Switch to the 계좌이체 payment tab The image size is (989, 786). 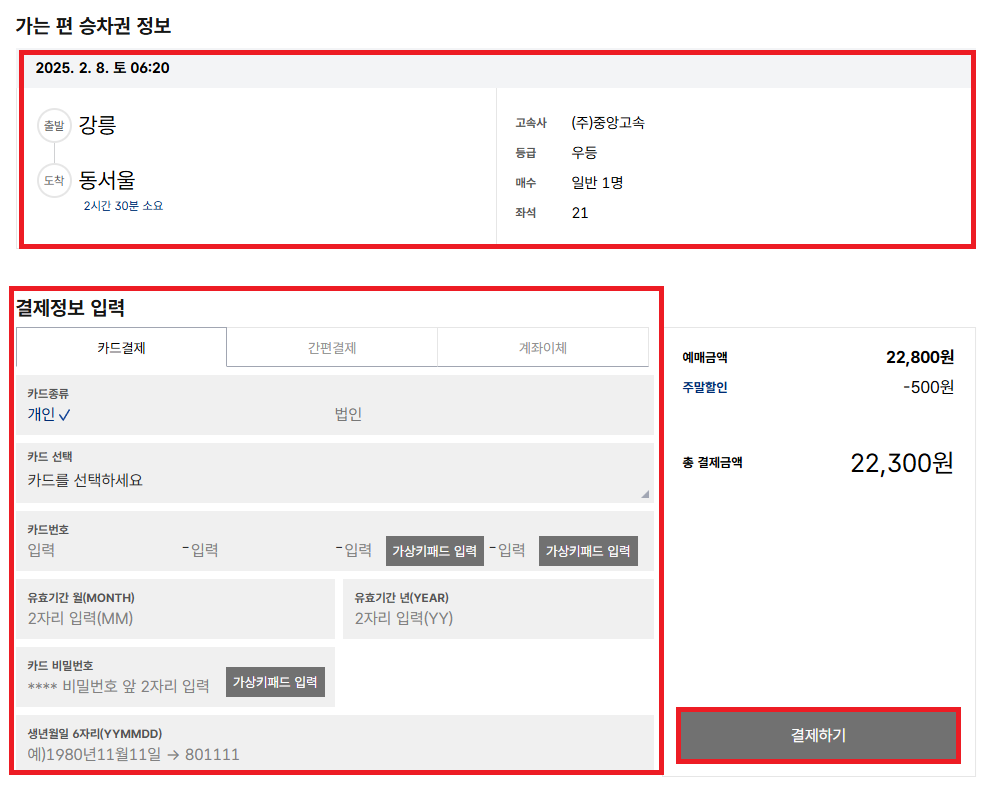coord(543,347)
